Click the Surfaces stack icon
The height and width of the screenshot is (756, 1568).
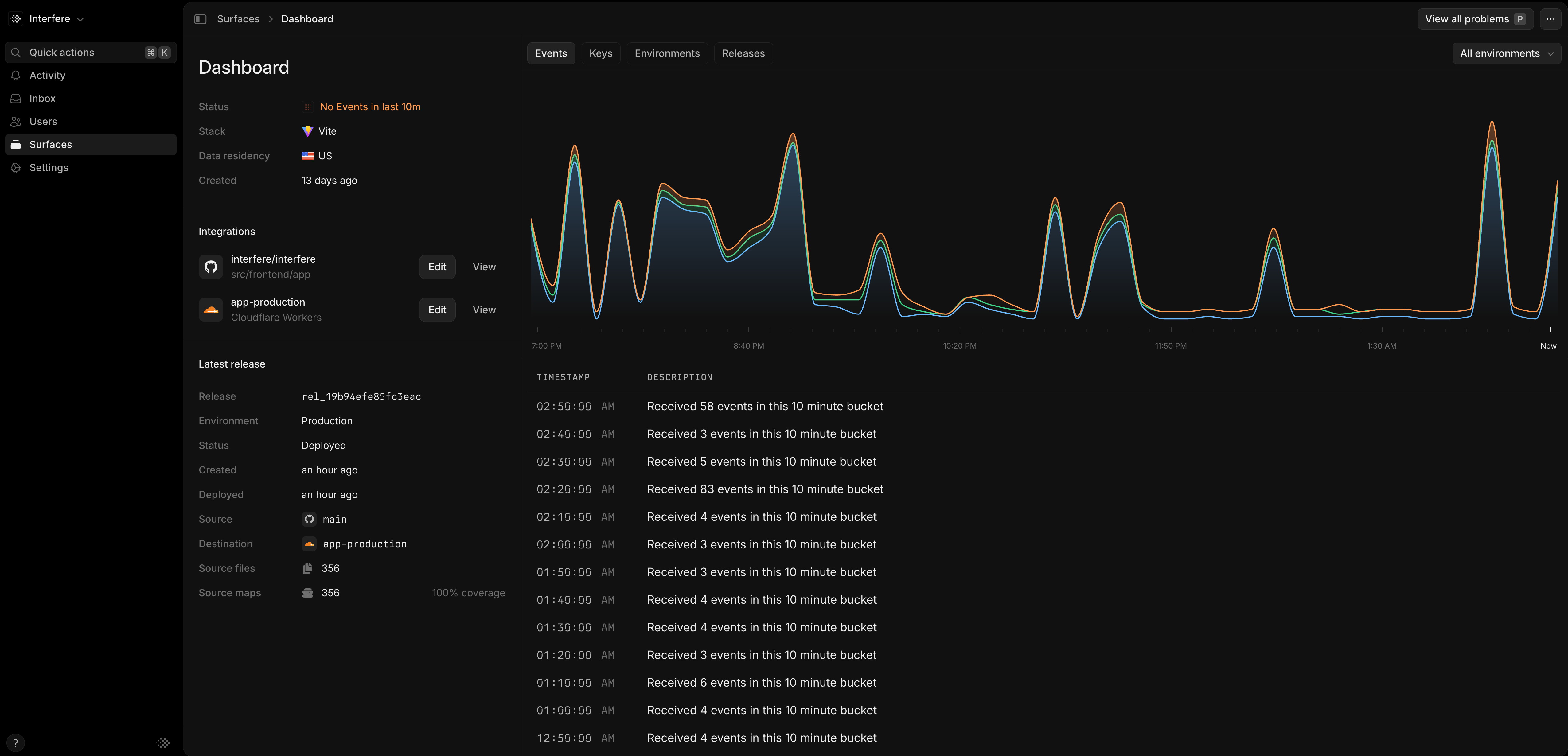(17, 145)
